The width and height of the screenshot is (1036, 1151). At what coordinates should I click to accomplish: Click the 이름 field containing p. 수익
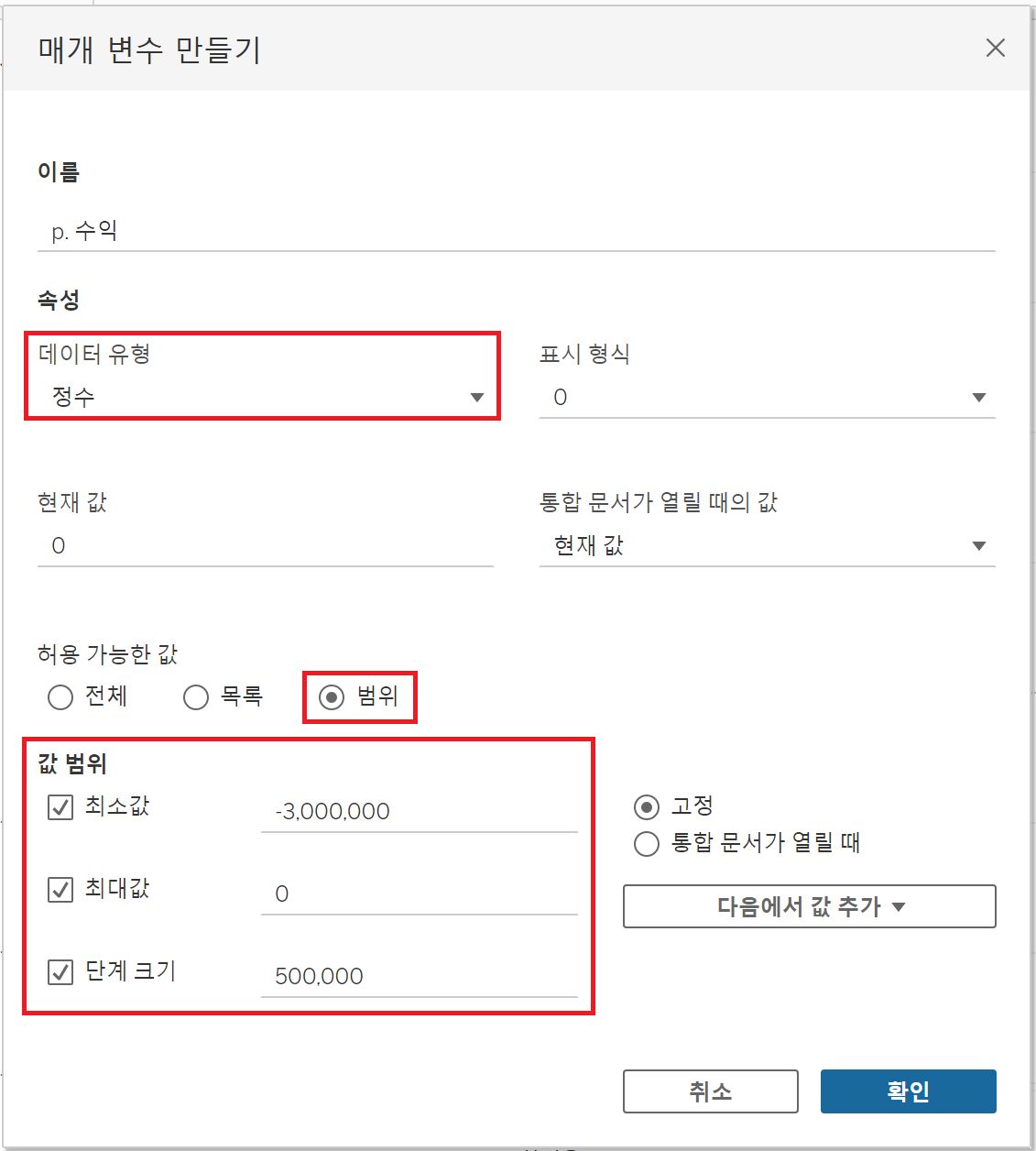tap(516, 231)
